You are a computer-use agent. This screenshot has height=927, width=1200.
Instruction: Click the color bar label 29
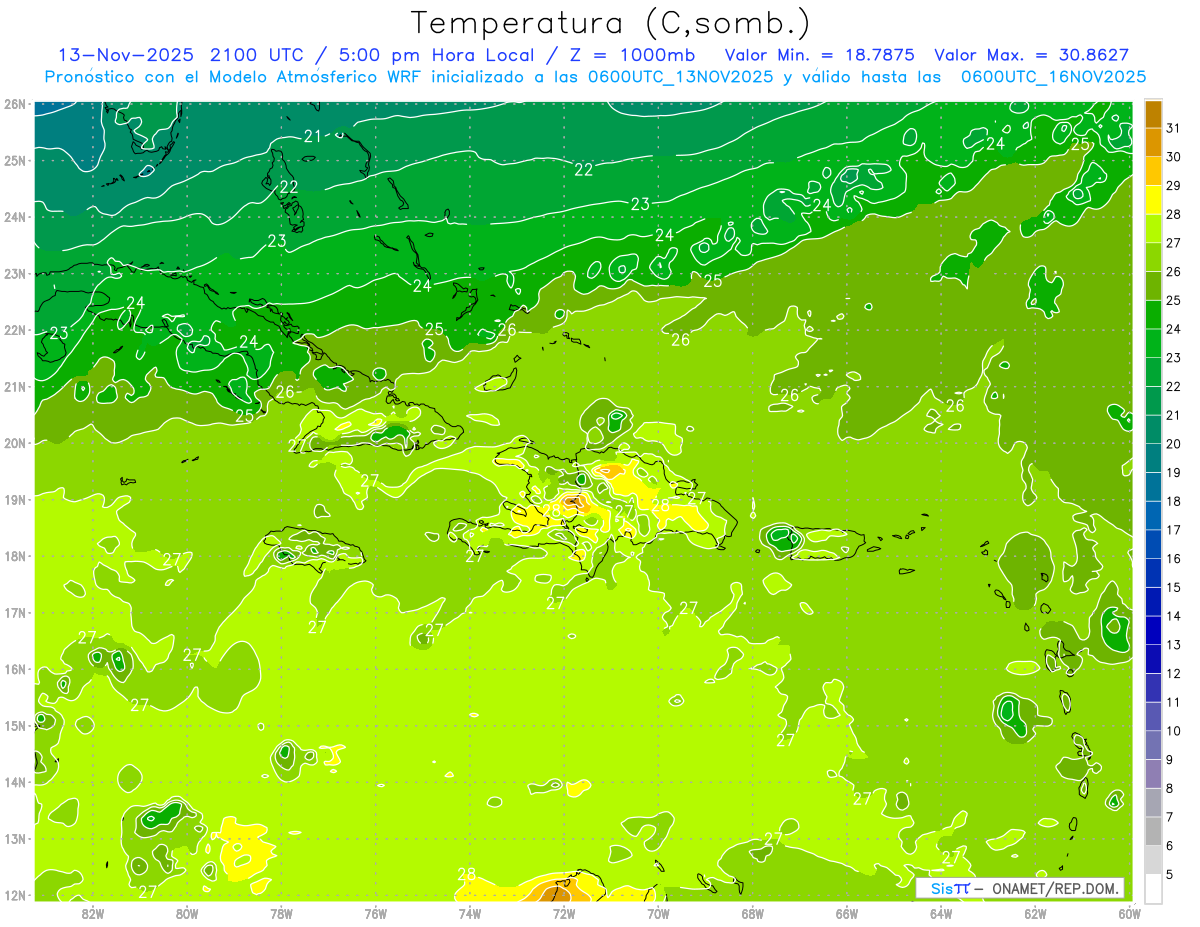click(x=1174, y=186)
